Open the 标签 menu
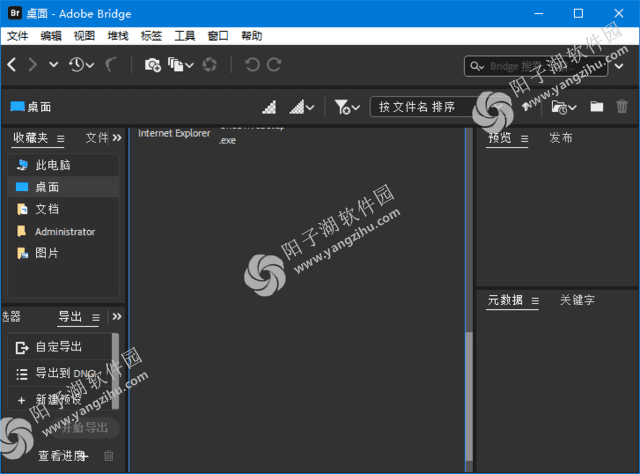 151,36
